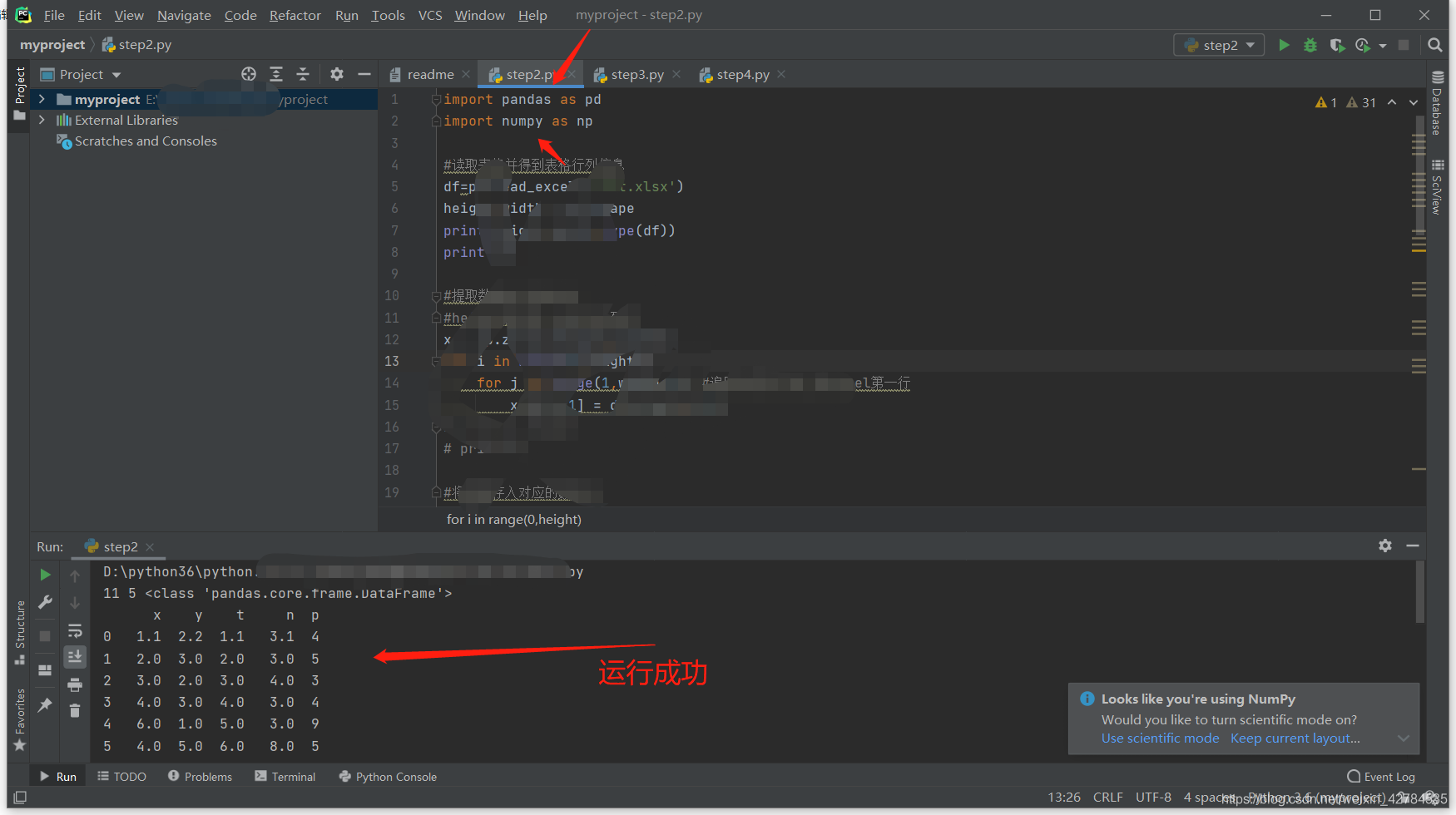Open Database side panel
The height and width of the screenshot is (815, 1456).
tap(1437, 103)
